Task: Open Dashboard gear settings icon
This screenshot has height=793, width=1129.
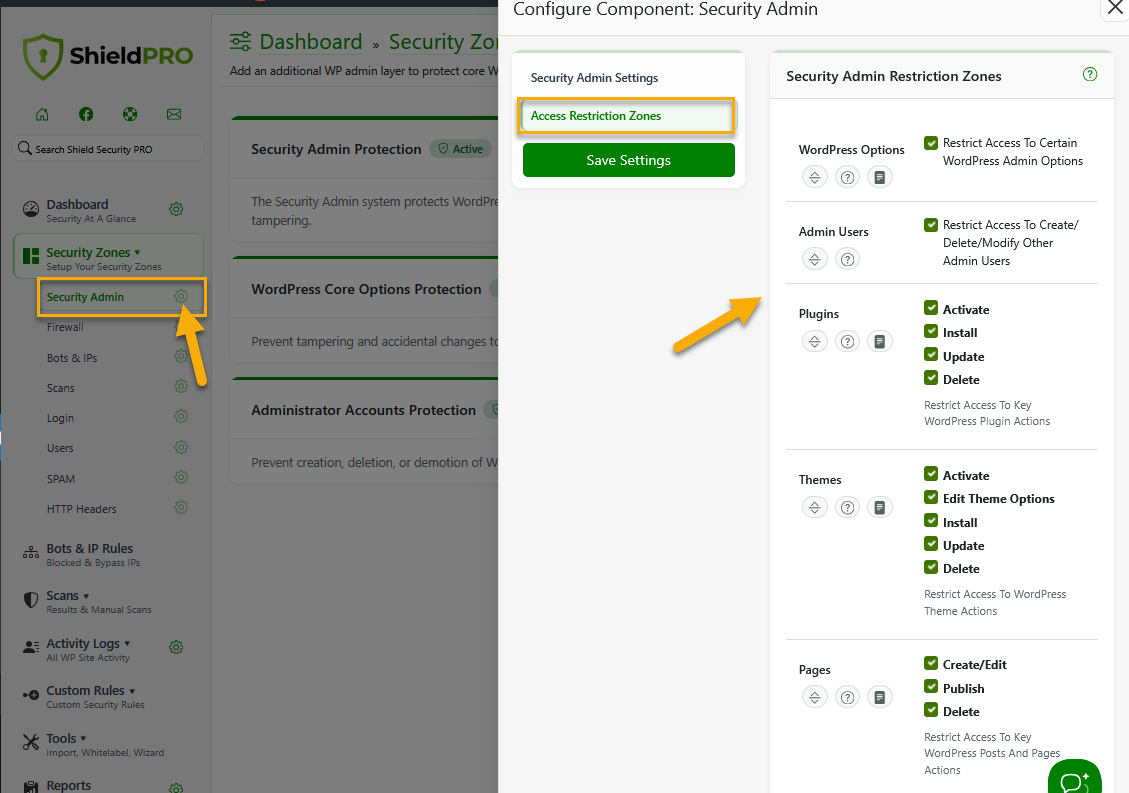Action: [x=176, y=209]
